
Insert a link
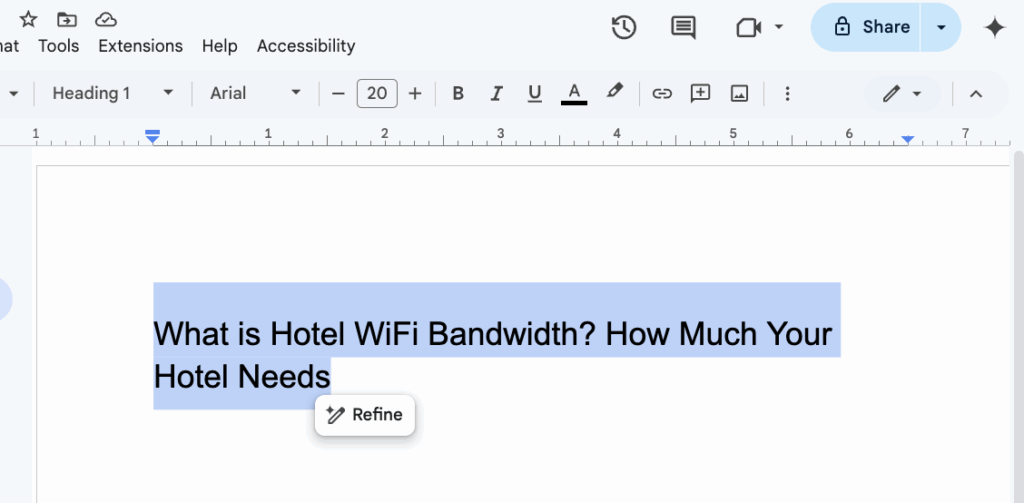click(662, 93)
